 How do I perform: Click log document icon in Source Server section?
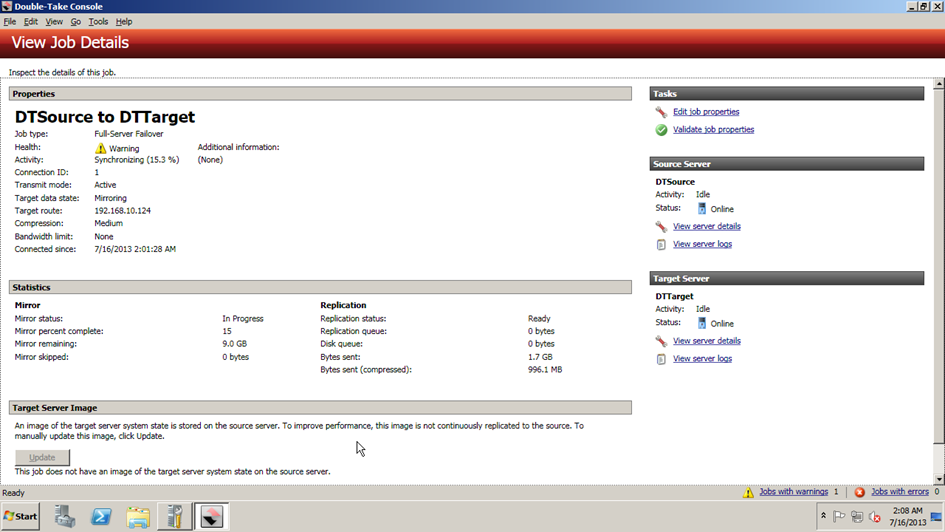point(661,245)
